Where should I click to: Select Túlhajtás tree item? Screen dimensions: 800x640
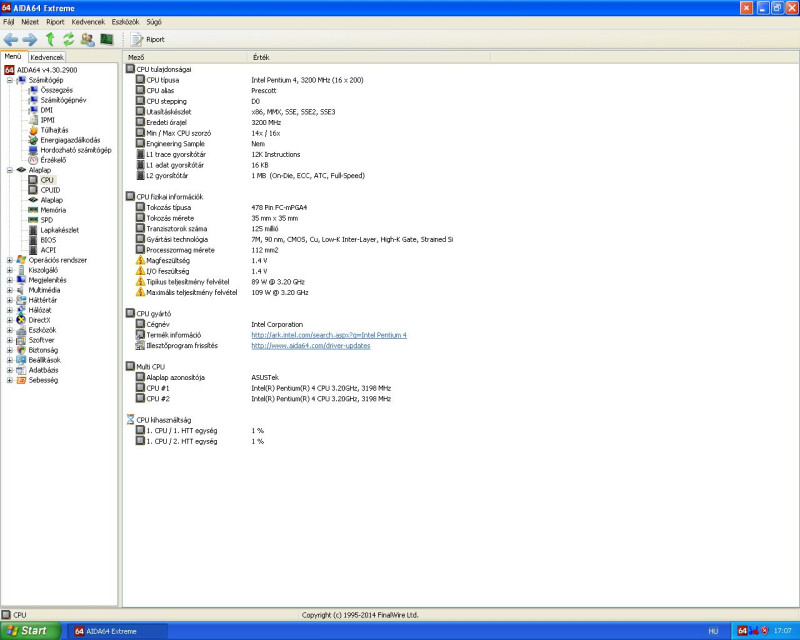point(54,130)
